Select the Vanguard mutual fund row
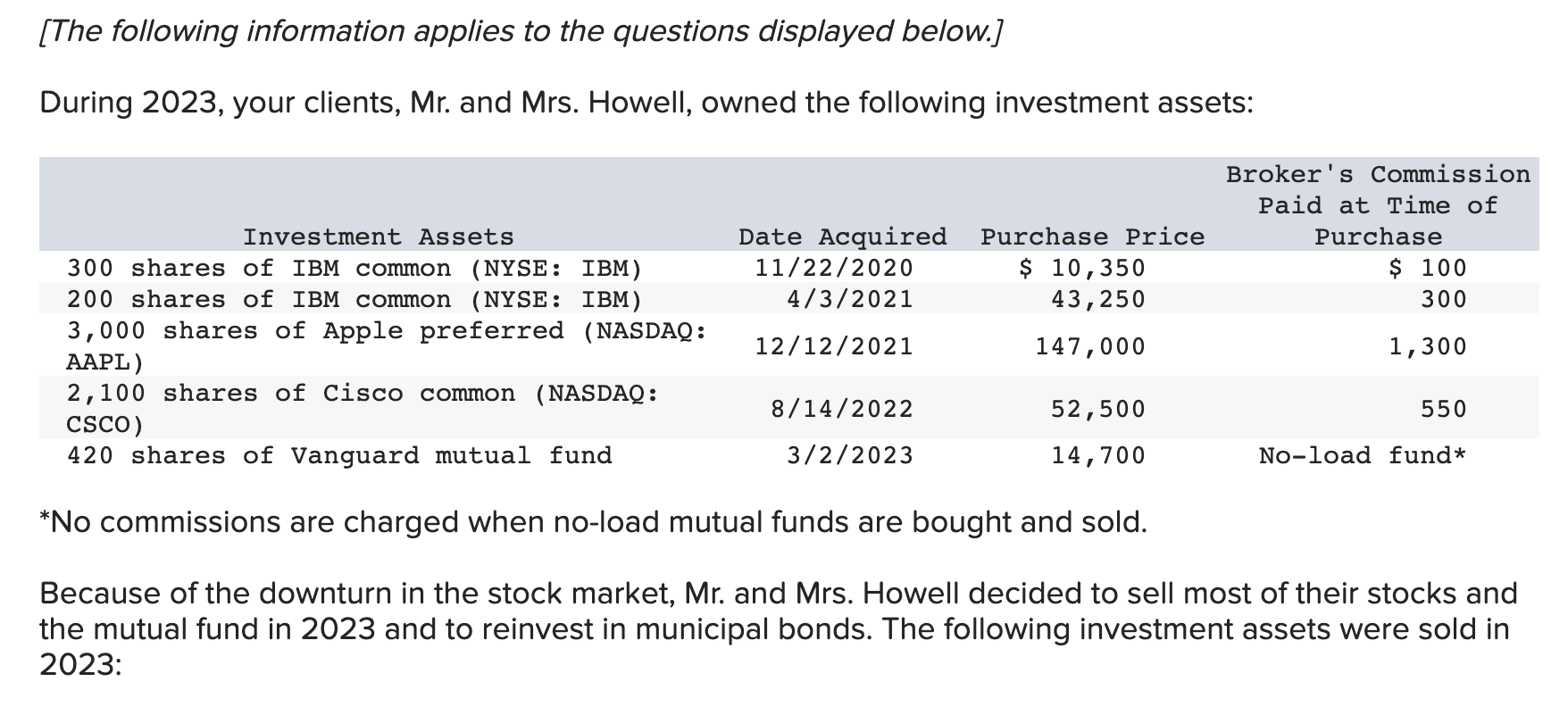This screenshot has width=1568, height=707. pos(789,455)
